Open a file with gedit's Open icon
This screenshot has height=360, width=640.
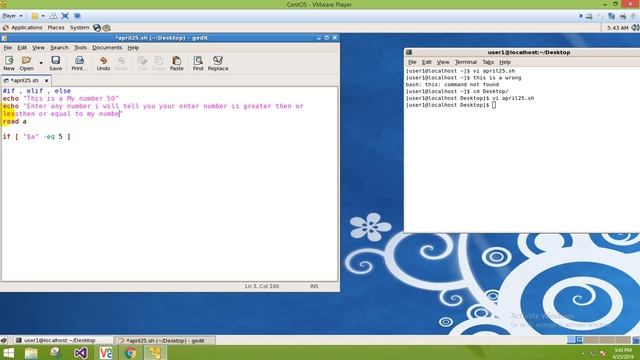(x=27, y=64)
